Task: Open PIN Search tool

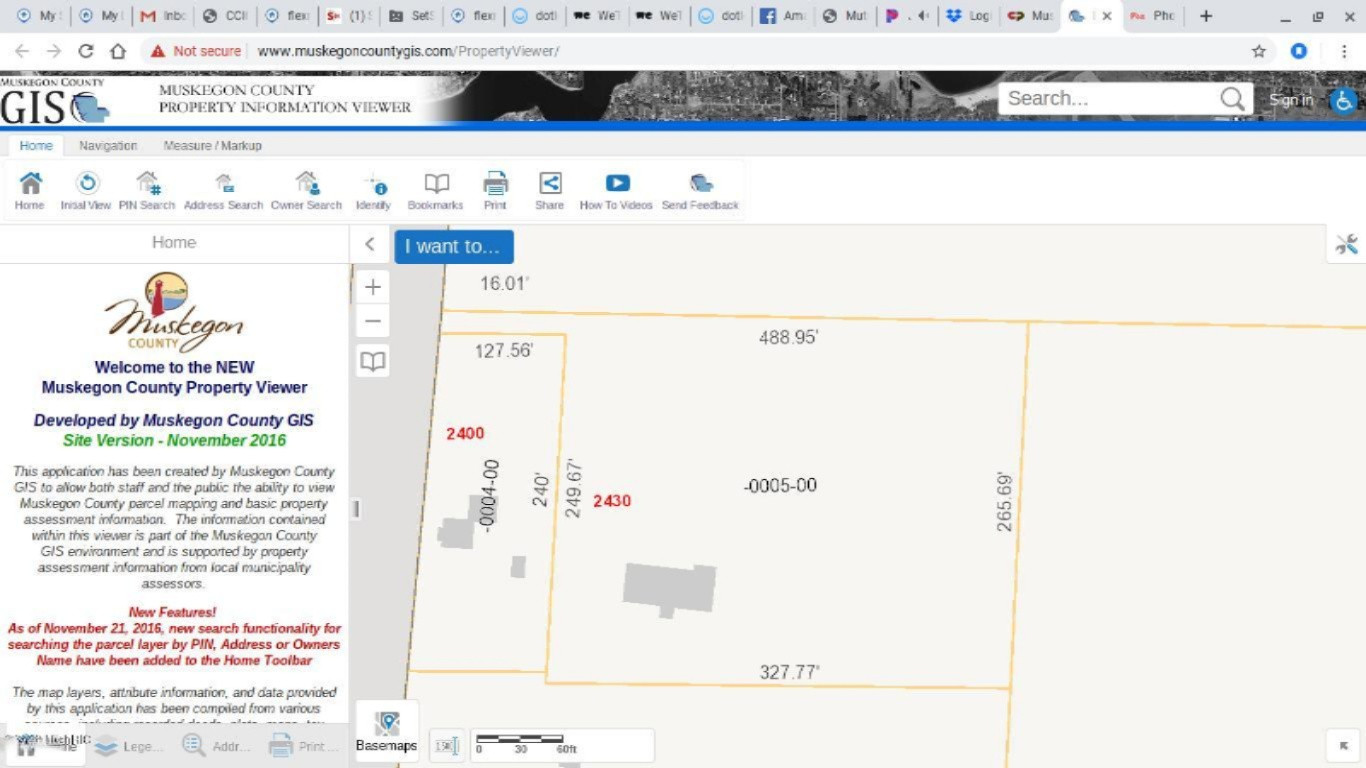Action: 147,190
